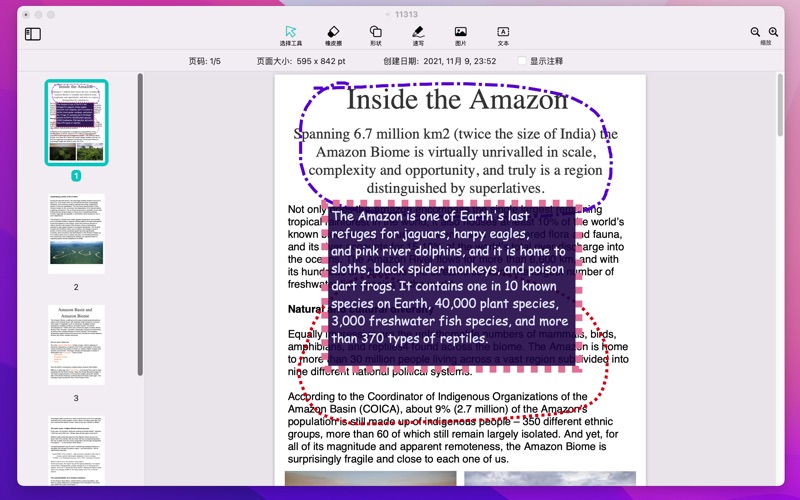Toggle the sidebar panel icon
800x500 pixels.
pos(33,34)
